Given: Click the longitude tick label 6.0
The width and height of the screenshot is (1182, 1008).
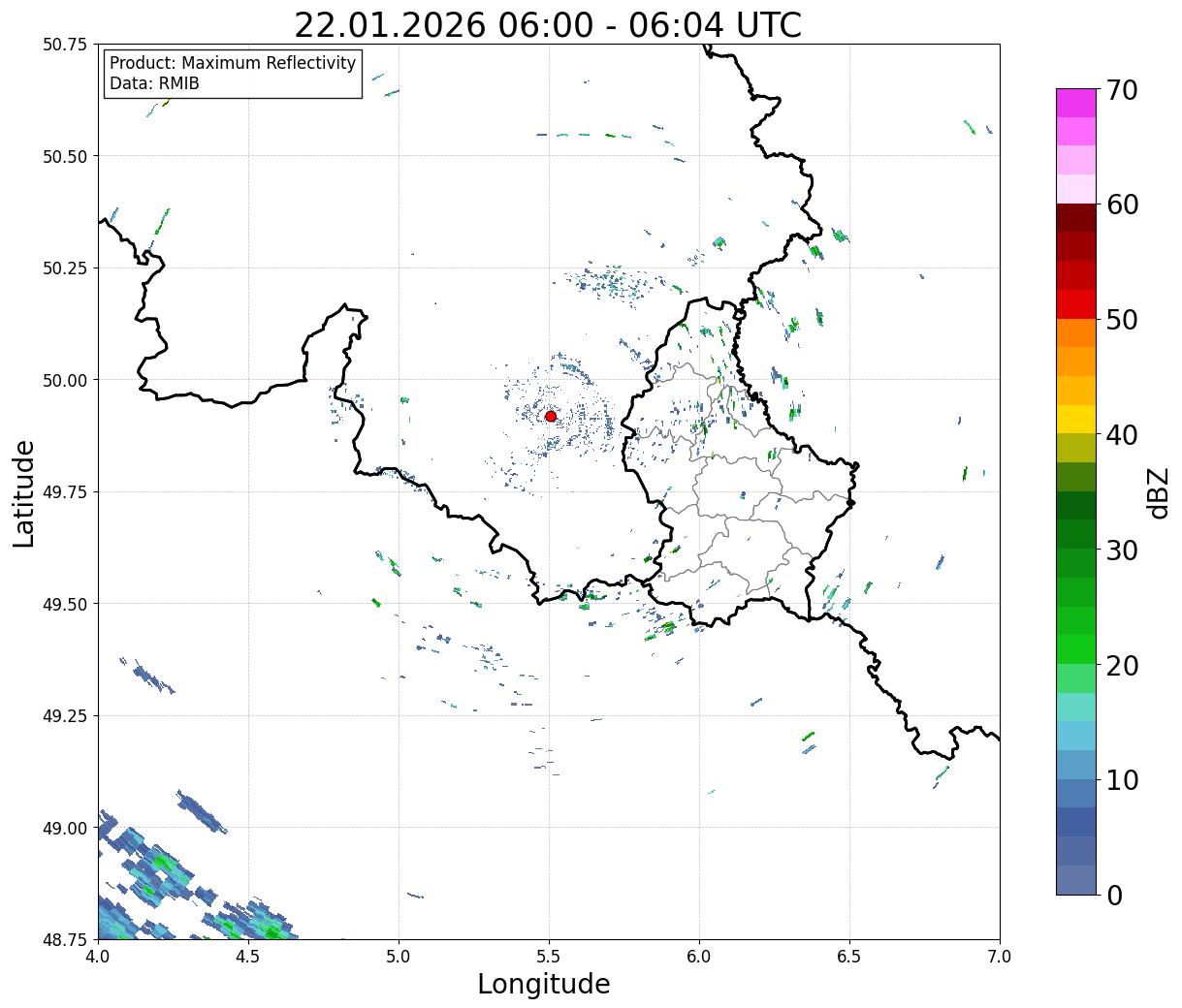Looking at the screenshot, I should 699,957.
